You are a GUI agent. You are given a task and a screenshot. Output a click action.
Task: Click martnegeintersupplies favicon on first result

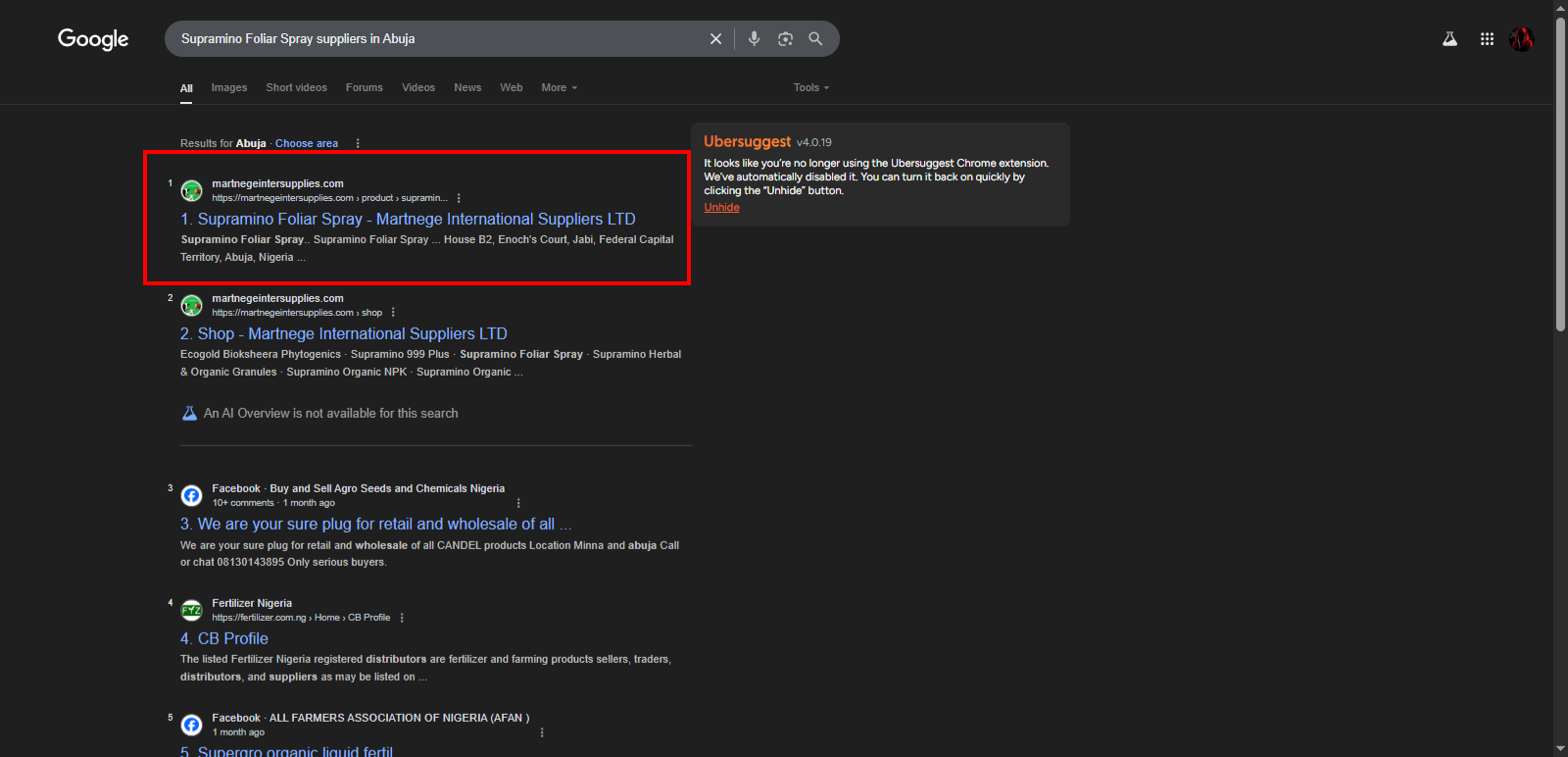(192, 190)
